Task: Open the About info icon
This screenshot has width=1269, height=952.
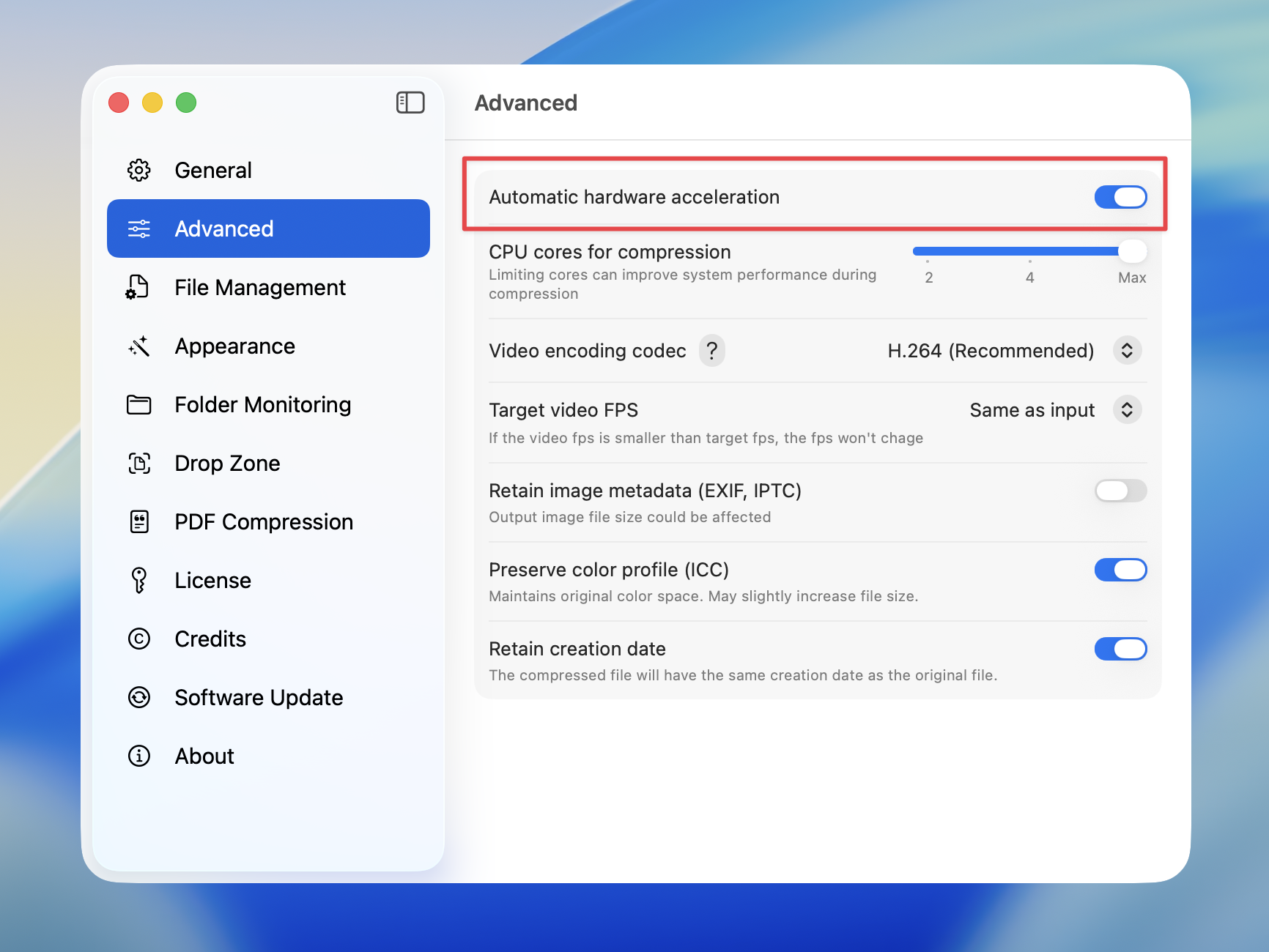Action: pyautogui.click(x=139, y=756)
